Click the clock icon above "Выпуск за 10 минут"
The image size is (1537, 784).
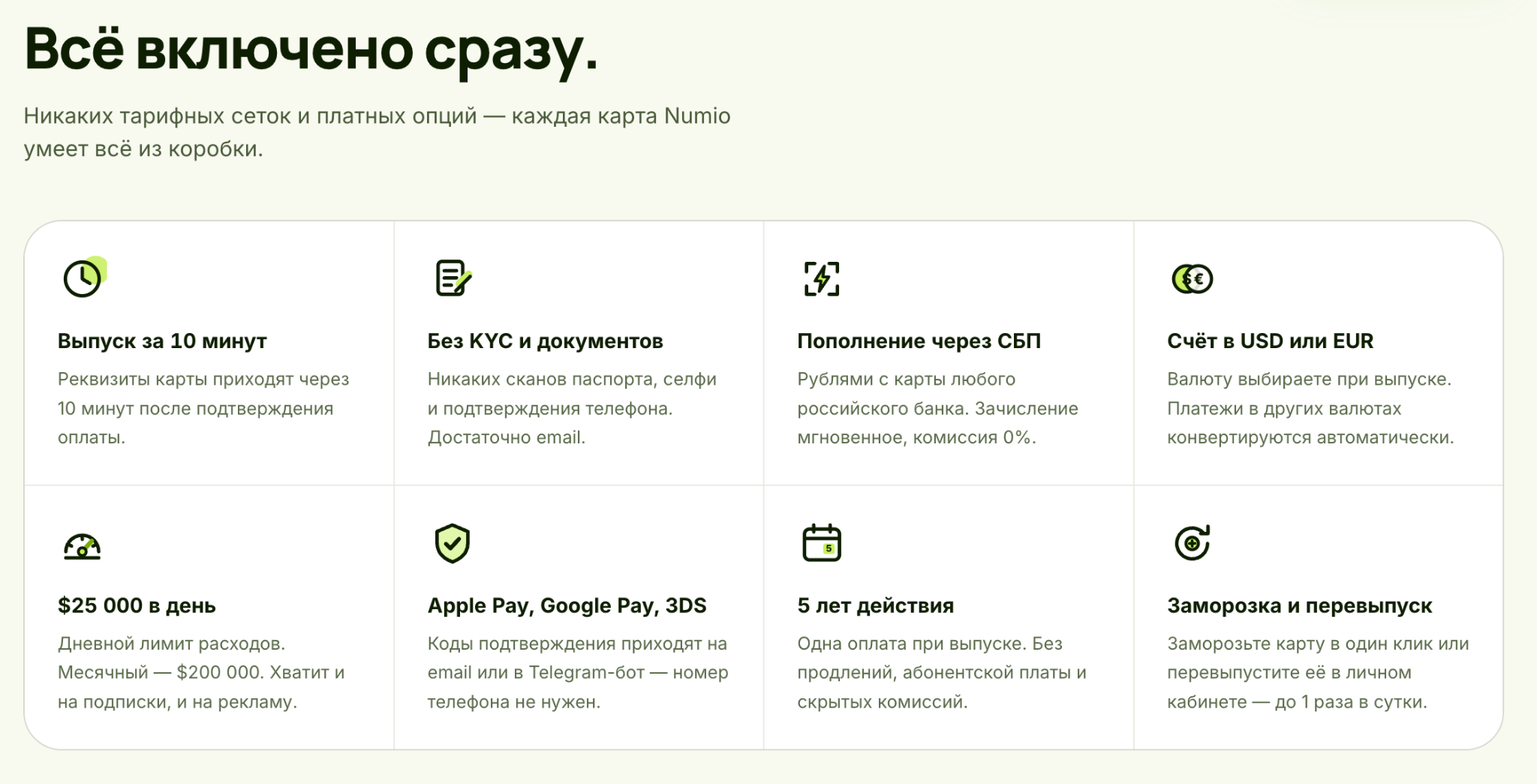84,278
